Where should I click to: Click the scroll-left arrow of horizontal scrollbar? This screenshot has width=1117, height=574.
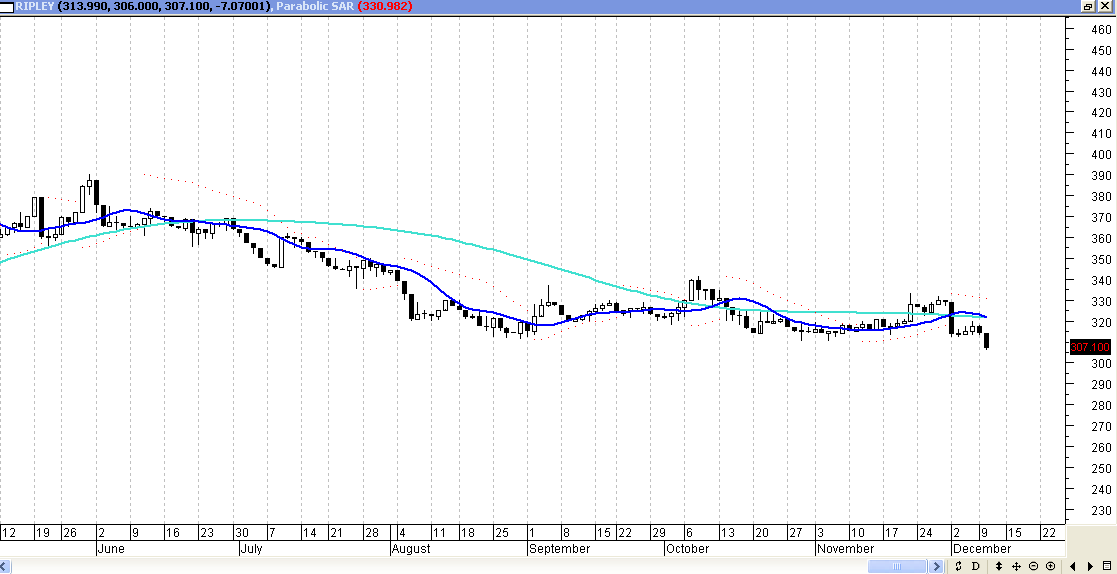[x=6, y=566]
